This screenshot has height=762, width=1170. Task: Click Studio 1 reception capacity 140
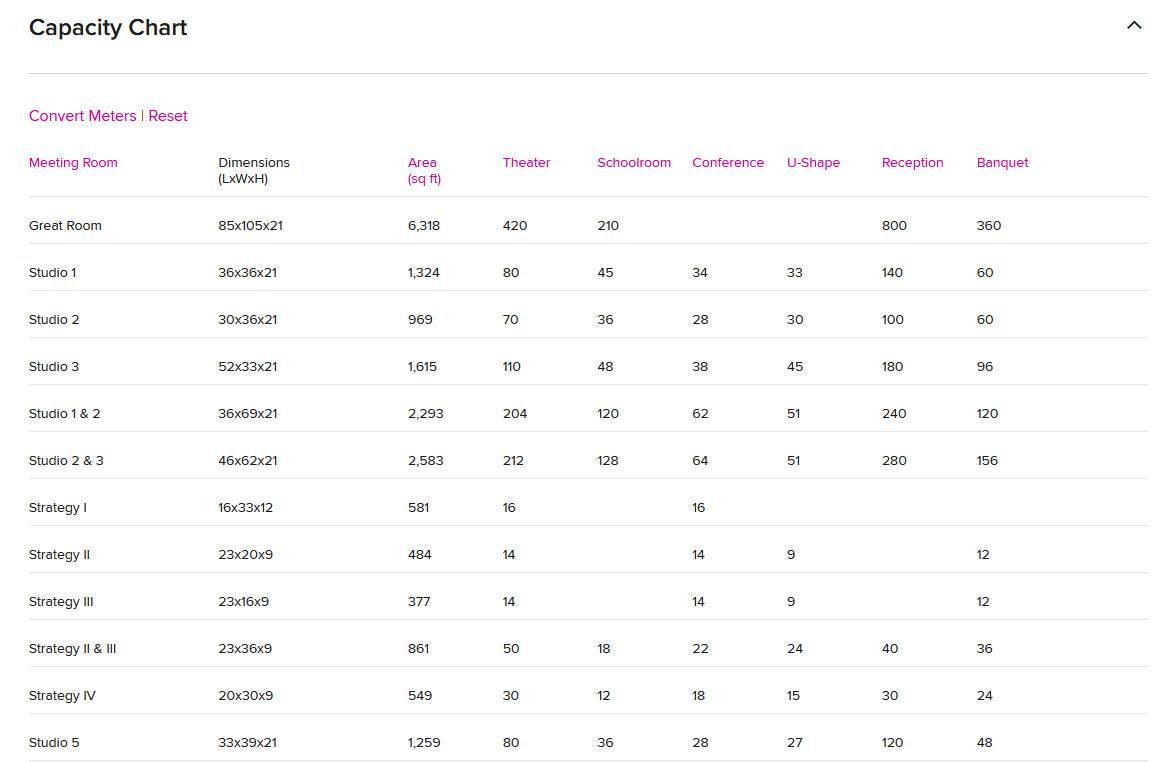(892, 272)
